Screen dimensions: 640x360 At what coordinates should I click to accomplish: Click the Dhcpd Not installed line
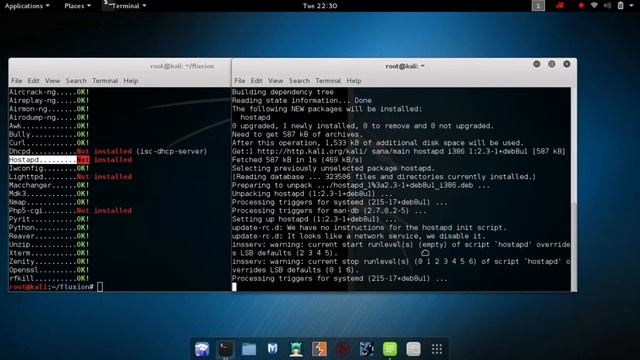(108, 151)
